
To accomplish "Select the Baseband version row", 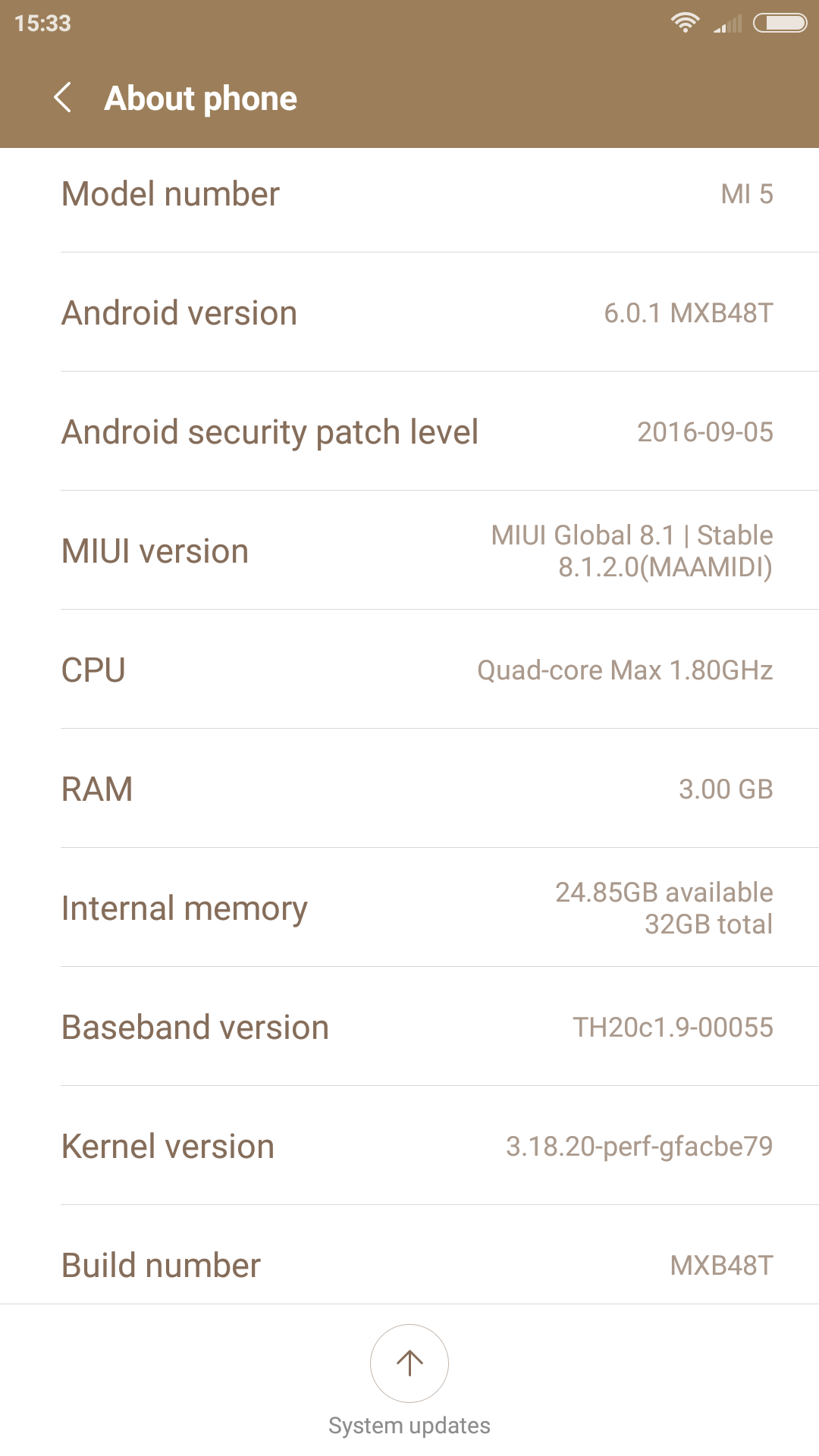I will [409, 1028].
